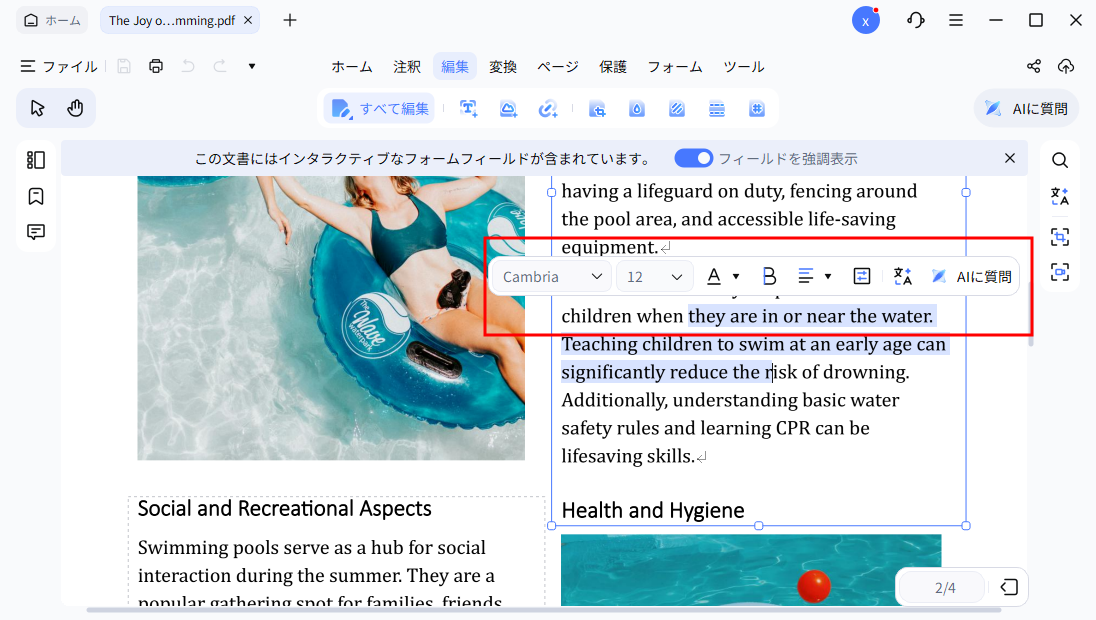The image size is (1096, 620).
Task: Open the Cambria font family dropdown
Action: [553, 276]
